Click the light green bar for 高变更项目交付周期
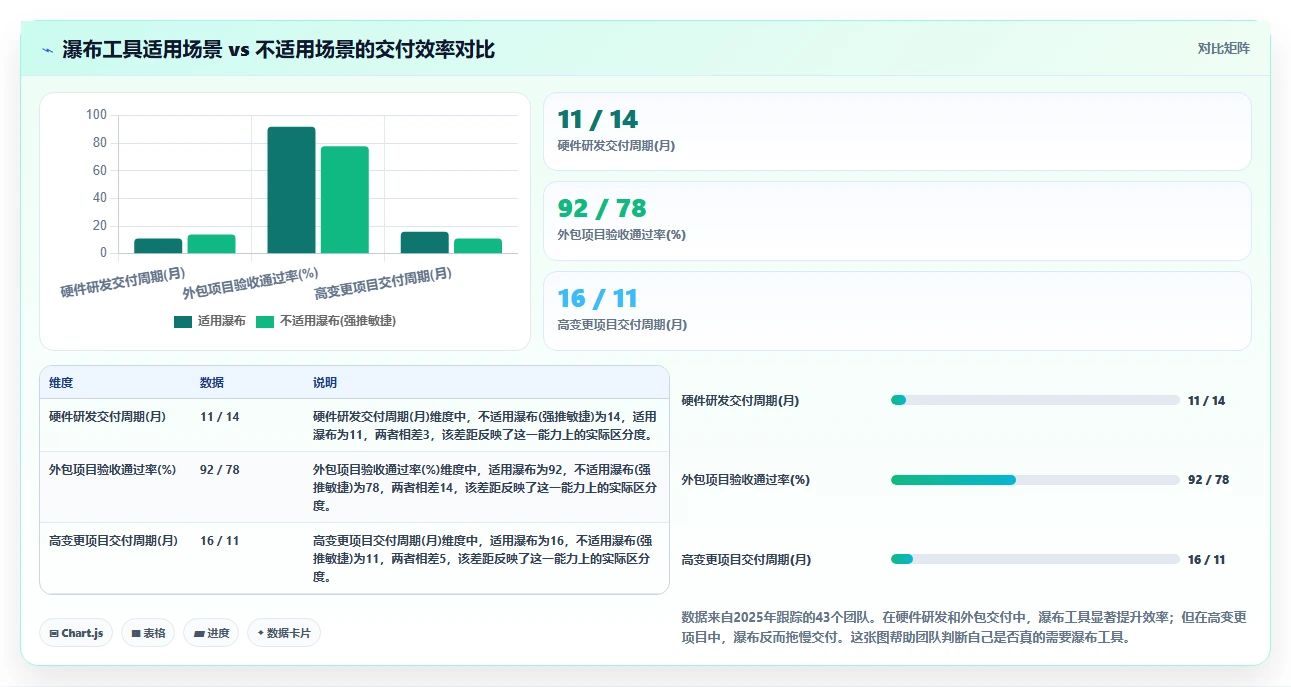 (478, 246)
